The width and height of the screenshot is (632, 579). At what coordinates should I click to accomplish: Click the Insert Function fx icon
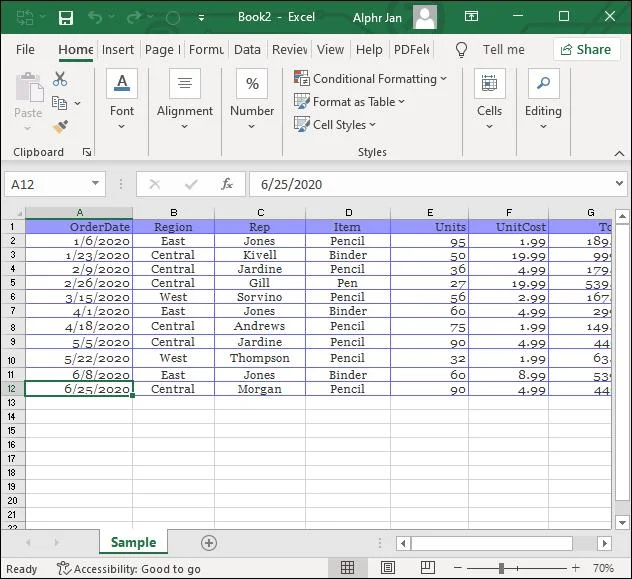(x=227, y=184)
